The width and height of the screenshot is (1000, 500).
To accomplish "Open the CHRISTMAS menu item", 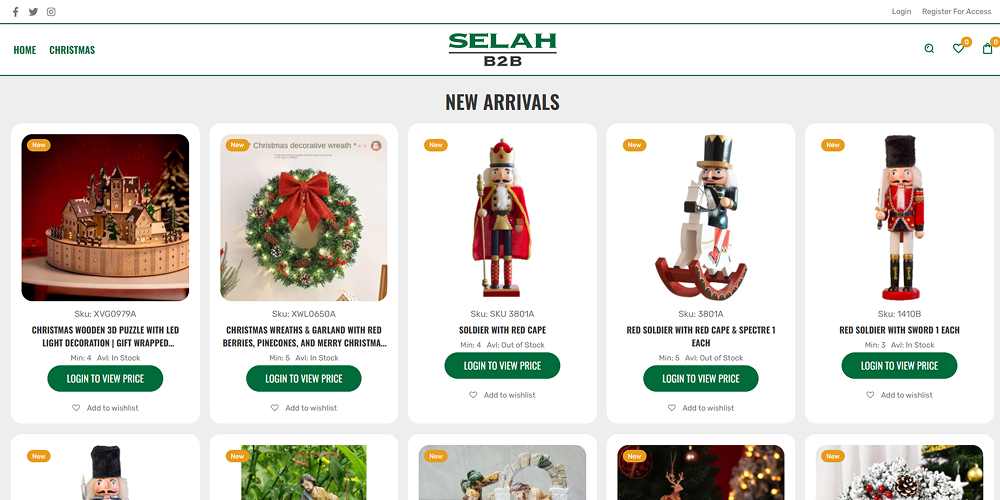I will pyautogui.click(x=72, y=50).
